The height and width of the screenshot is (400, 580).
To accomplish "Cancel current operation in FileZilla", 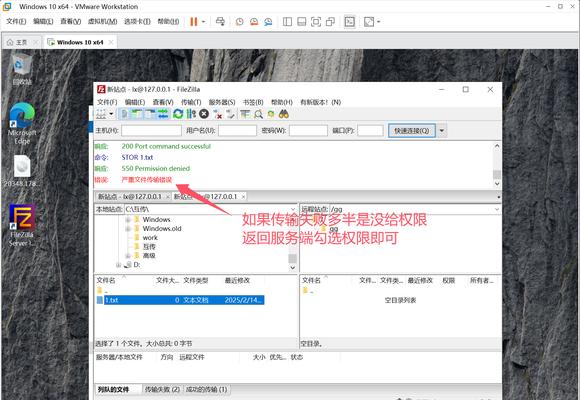I will click(204, 114).
